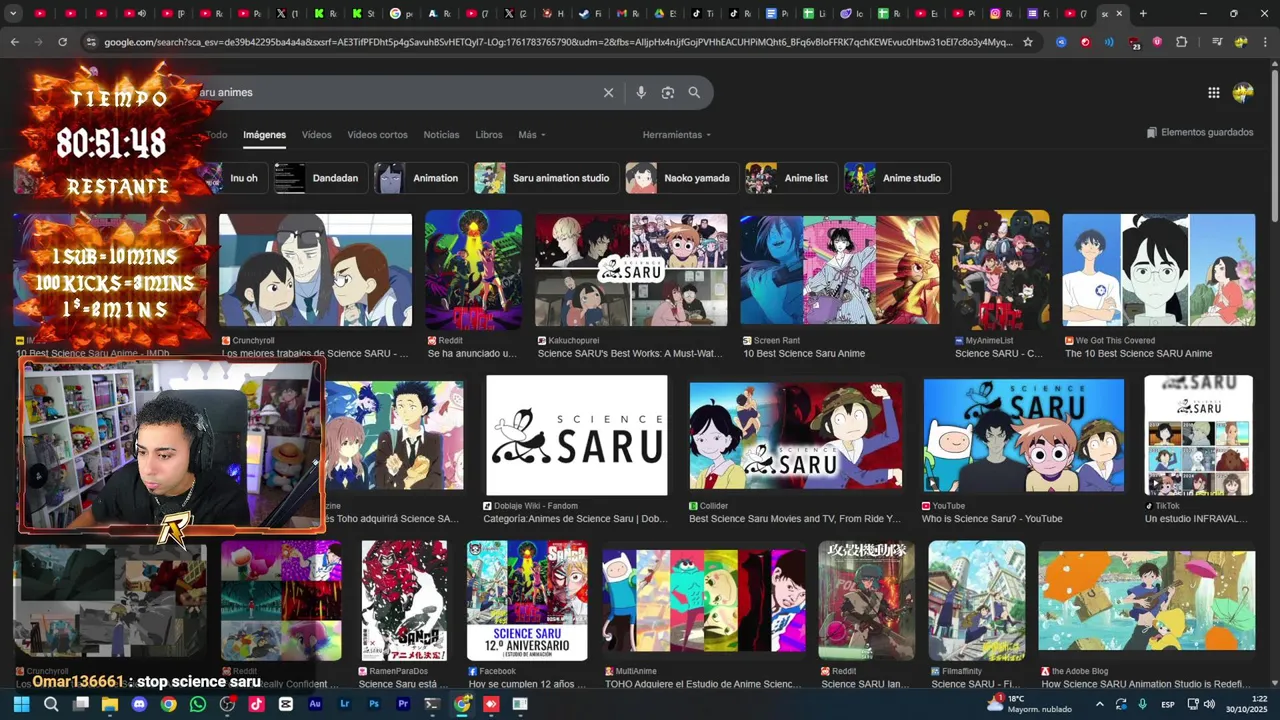Image resolution: width=1280 pixels, height=720 pixels.
Task: Switch to the Videos cortos tab
Action: (377, 135)
